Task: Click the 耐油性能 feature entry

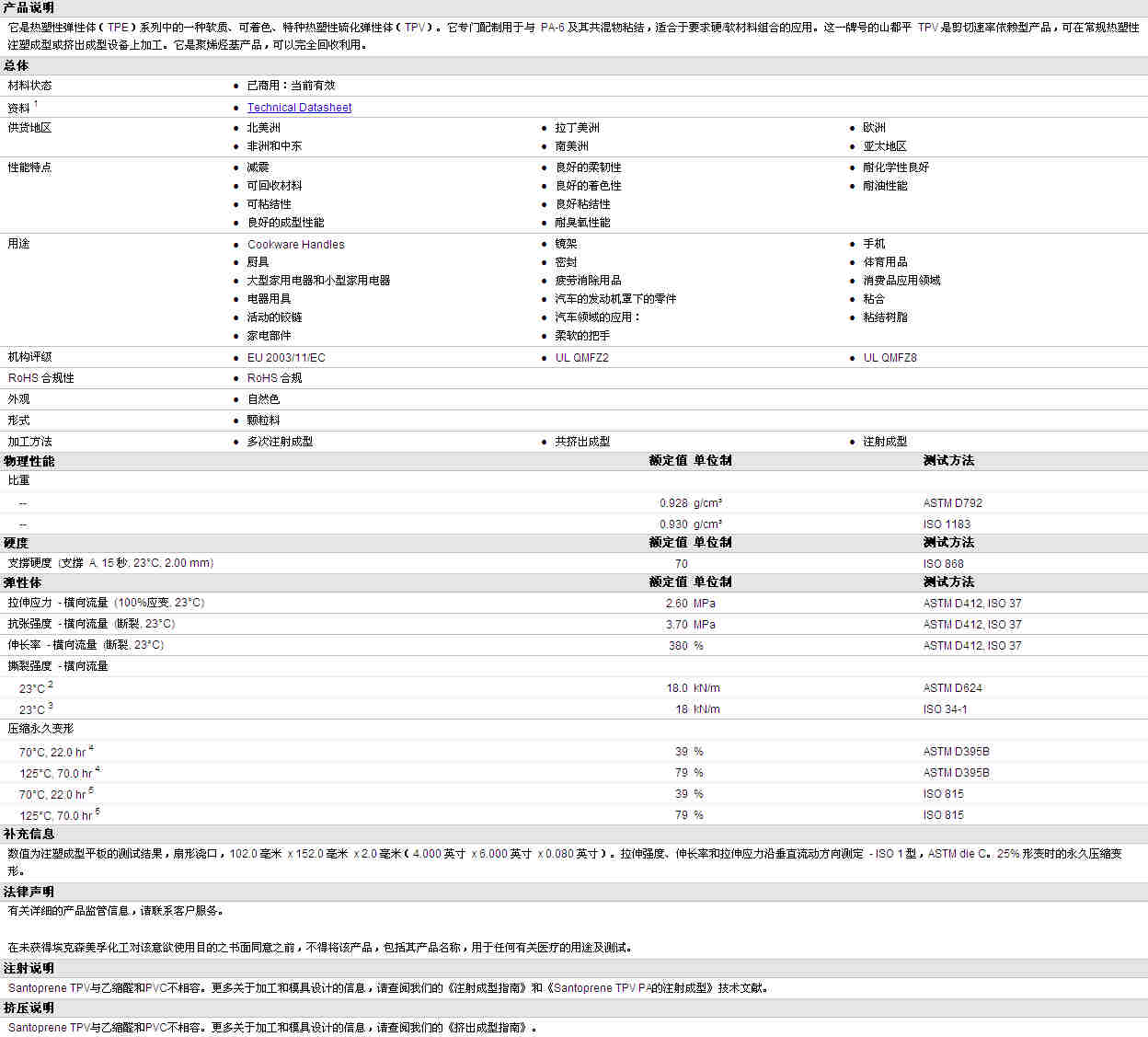Action: tap(886, 186)
